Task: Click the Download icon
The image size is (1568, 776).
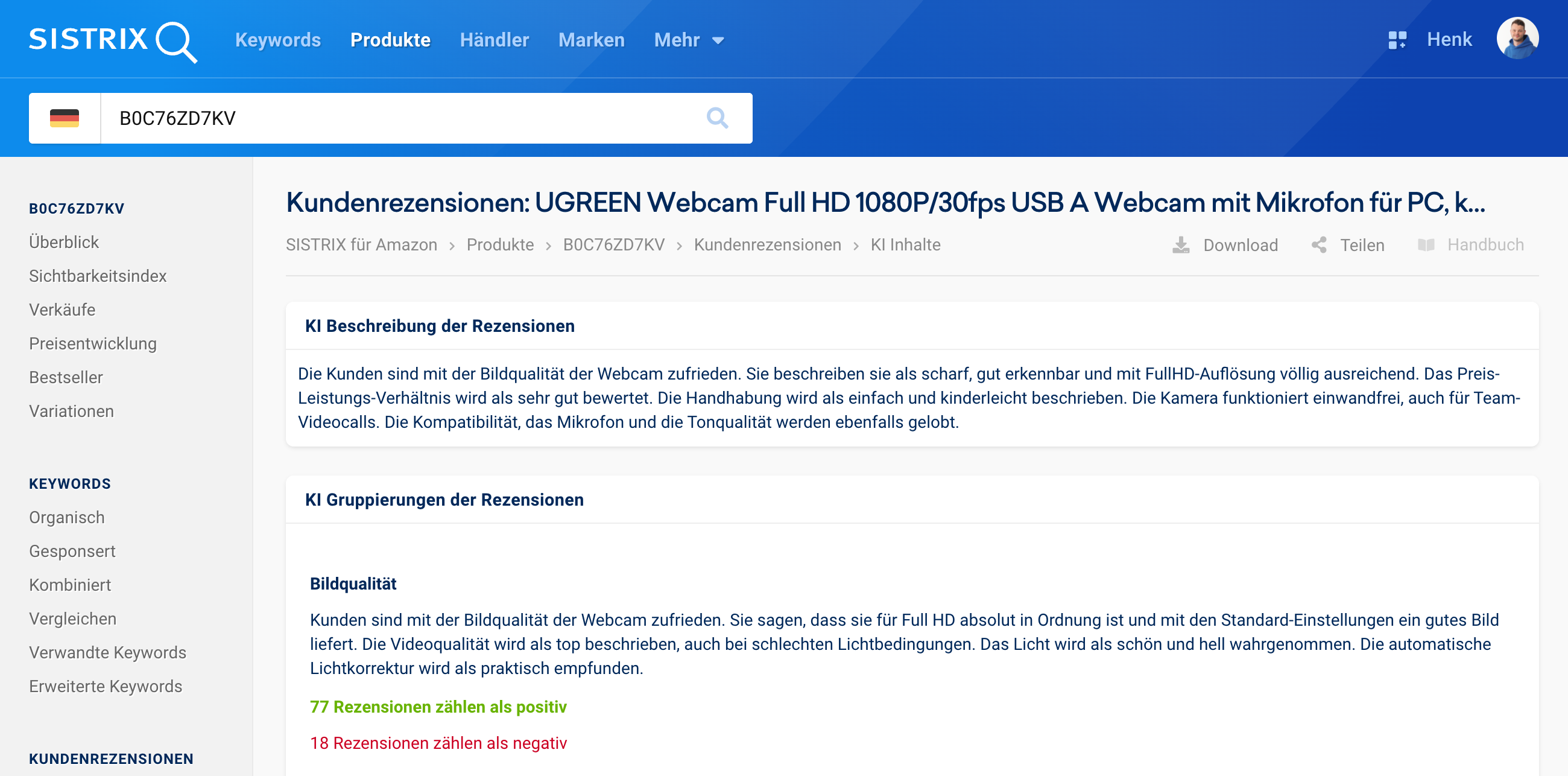Action: click(1180, 245)
